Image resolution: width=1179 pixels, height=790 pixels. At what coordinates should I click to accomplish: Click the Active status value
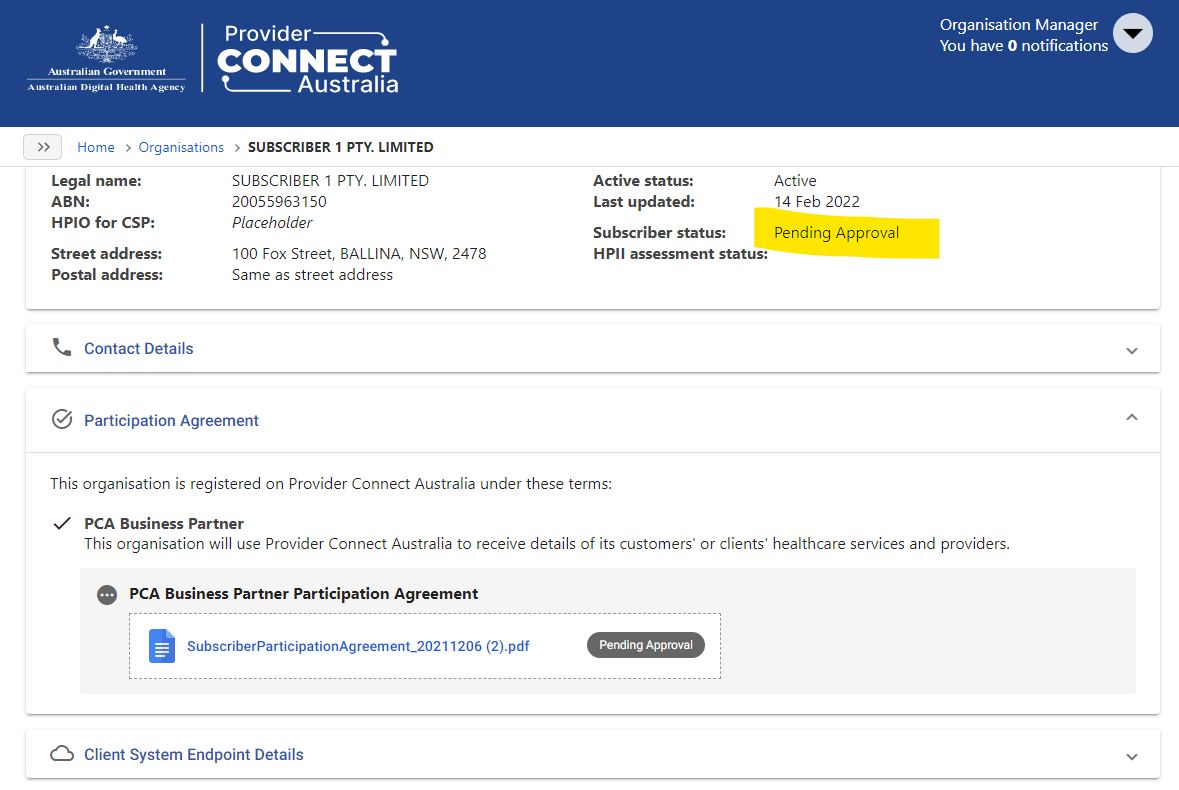pyautogui.click(x=795, y=180)
